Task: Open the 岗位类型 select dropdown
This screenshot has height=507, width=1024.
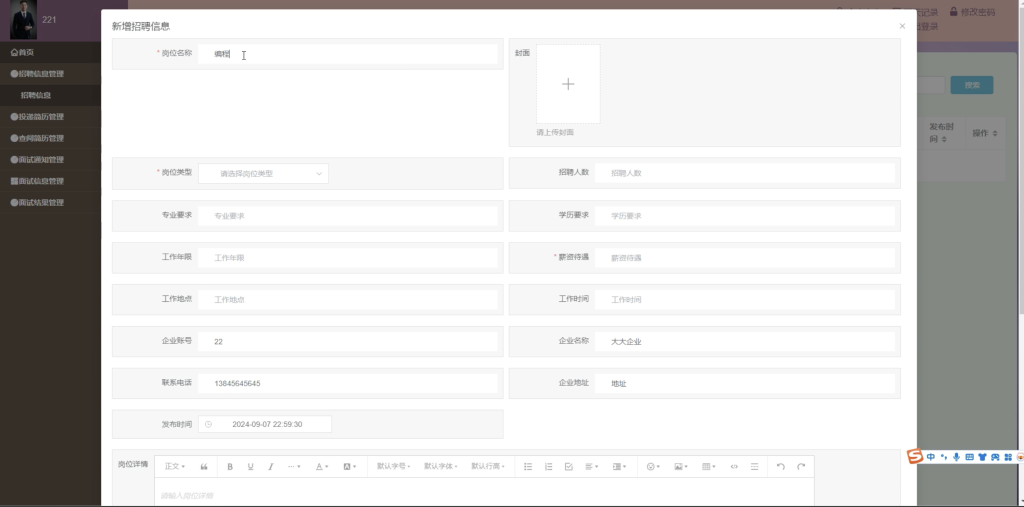Action: point(263,173)
